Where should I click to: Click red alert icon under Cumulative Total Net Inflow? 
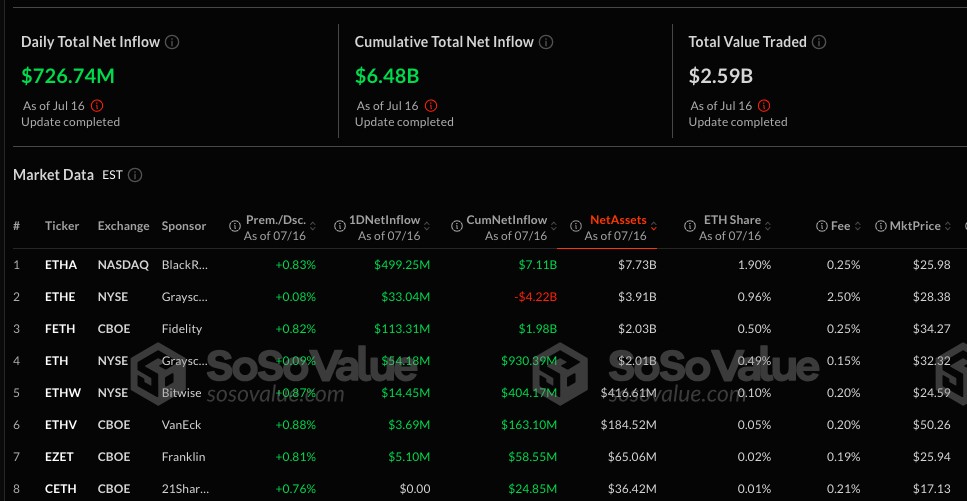point(431,106)
